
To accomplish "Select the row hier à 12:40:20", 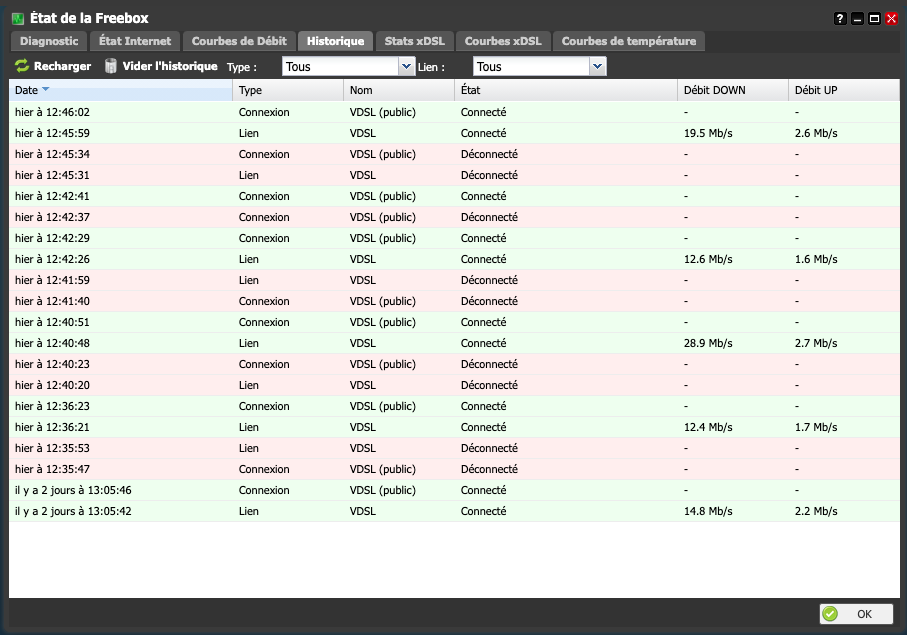I will (454, 385).
